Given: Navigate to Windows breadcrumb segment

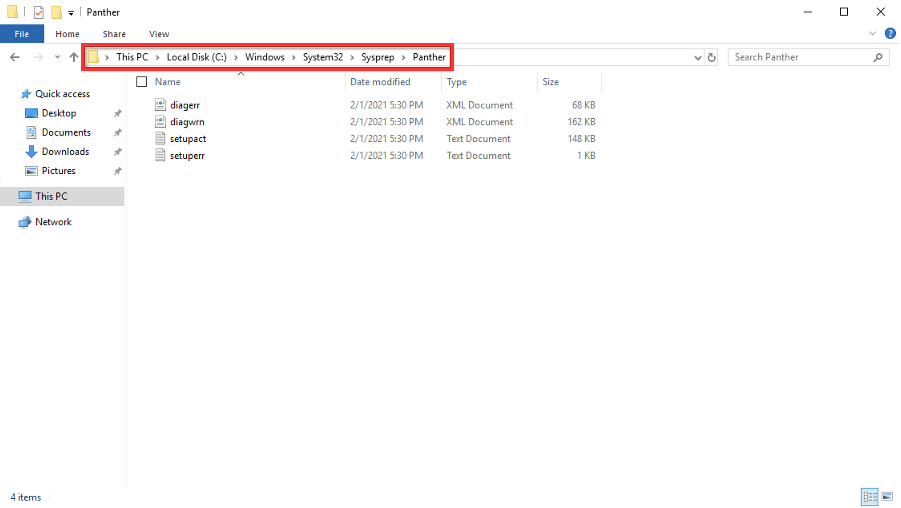Looking at the screenshot, I should (x=265, y=57).
